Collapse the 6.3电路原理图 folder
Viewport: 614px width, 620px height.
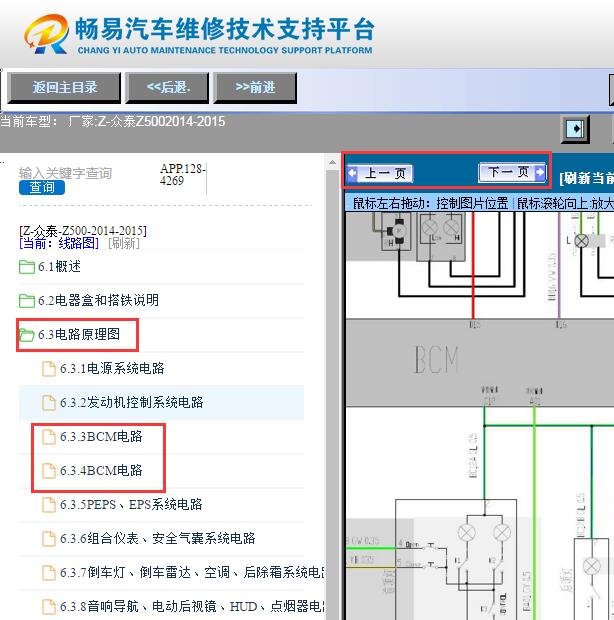(x=79, y=335)
